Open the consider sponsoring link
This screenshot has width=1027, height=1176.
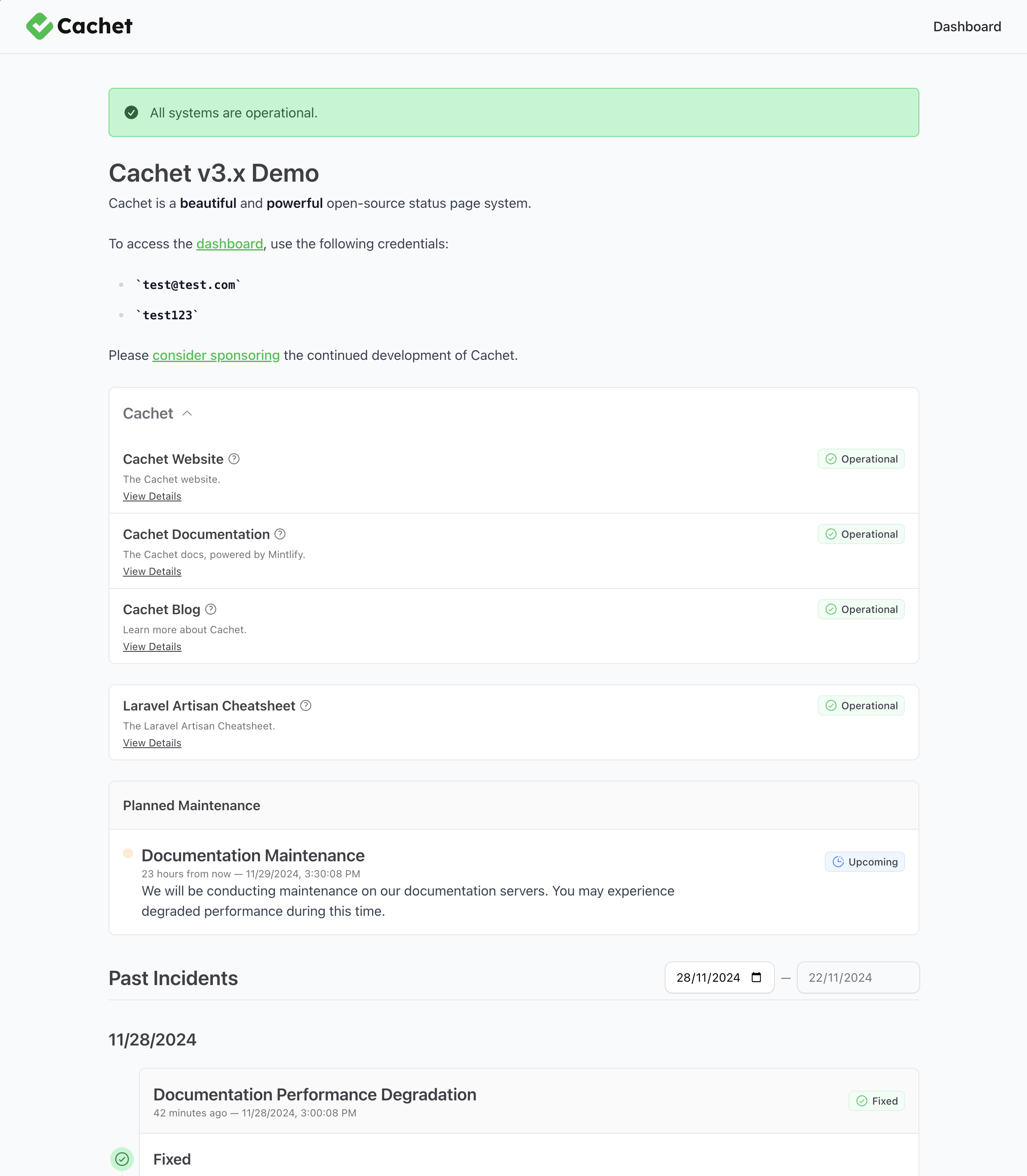point(216,356)
